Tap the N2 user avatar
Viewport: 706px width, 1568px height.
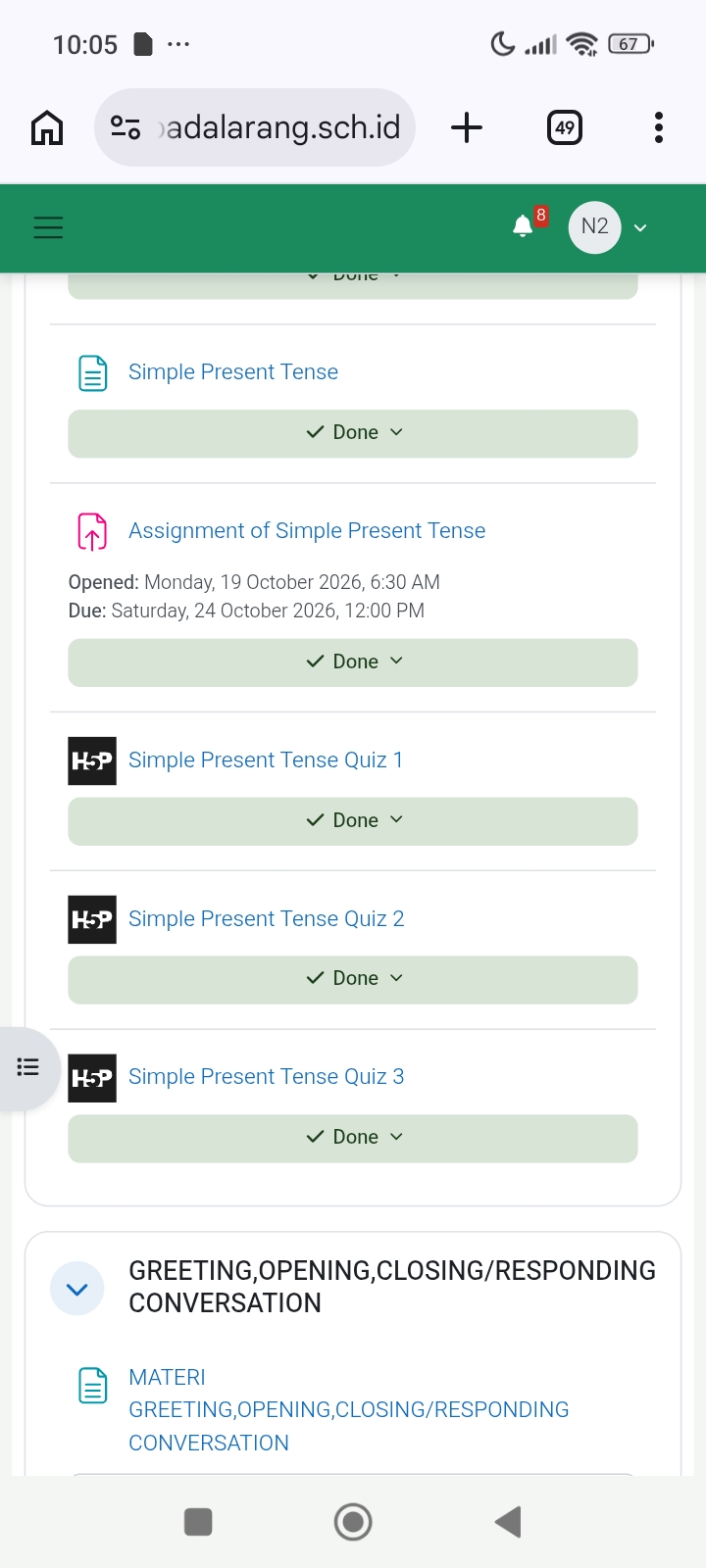click(595, 227)
